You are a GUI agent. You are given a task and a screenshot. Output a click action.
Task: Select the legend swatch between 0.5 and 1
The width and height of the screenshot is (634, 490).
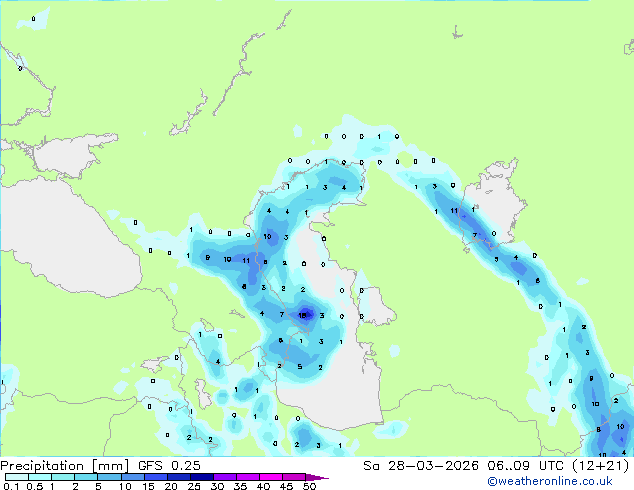[x=40, y=477]
